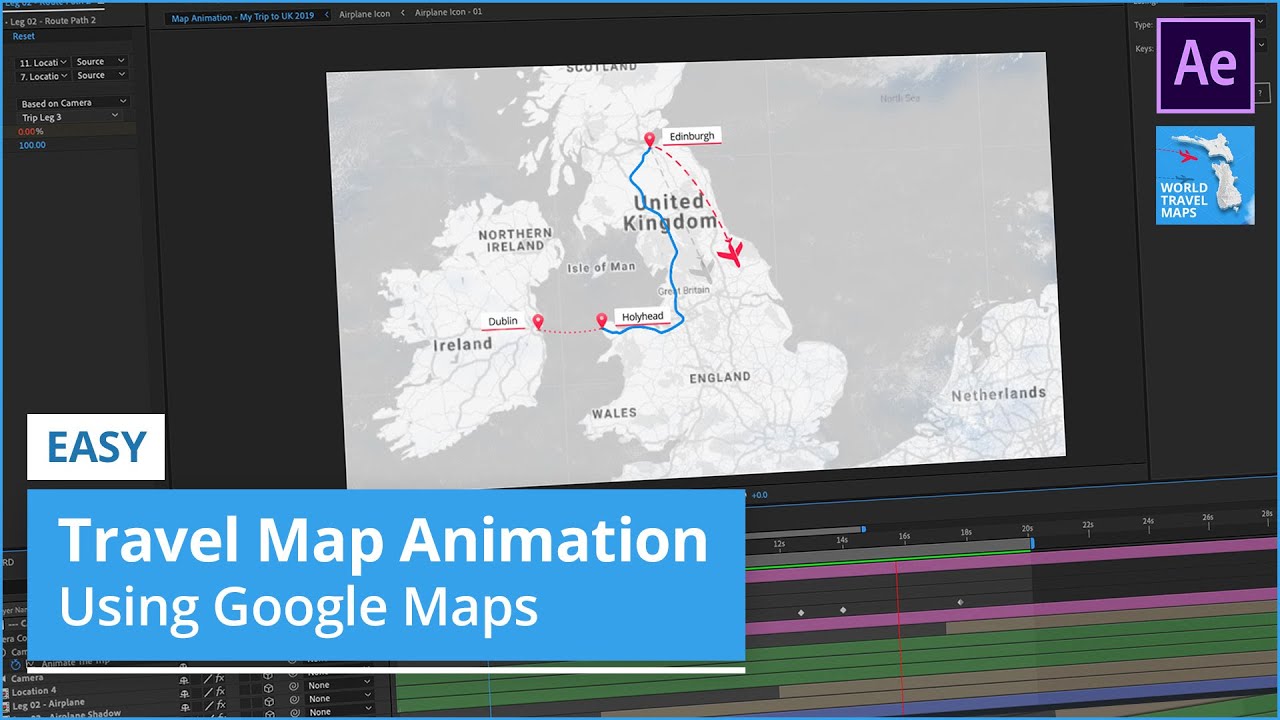
Task: Click left chevron after Map Animation tab
Action: [x=326, y=15]
